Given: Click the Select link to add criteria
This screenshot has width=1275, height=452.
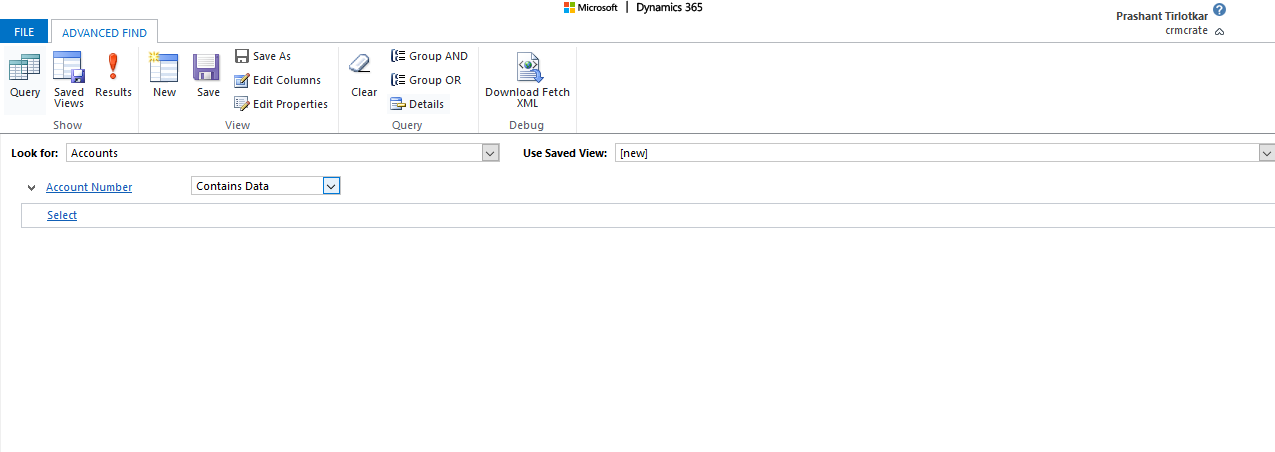Looking at the screenshot, I should tap(62, 215).
